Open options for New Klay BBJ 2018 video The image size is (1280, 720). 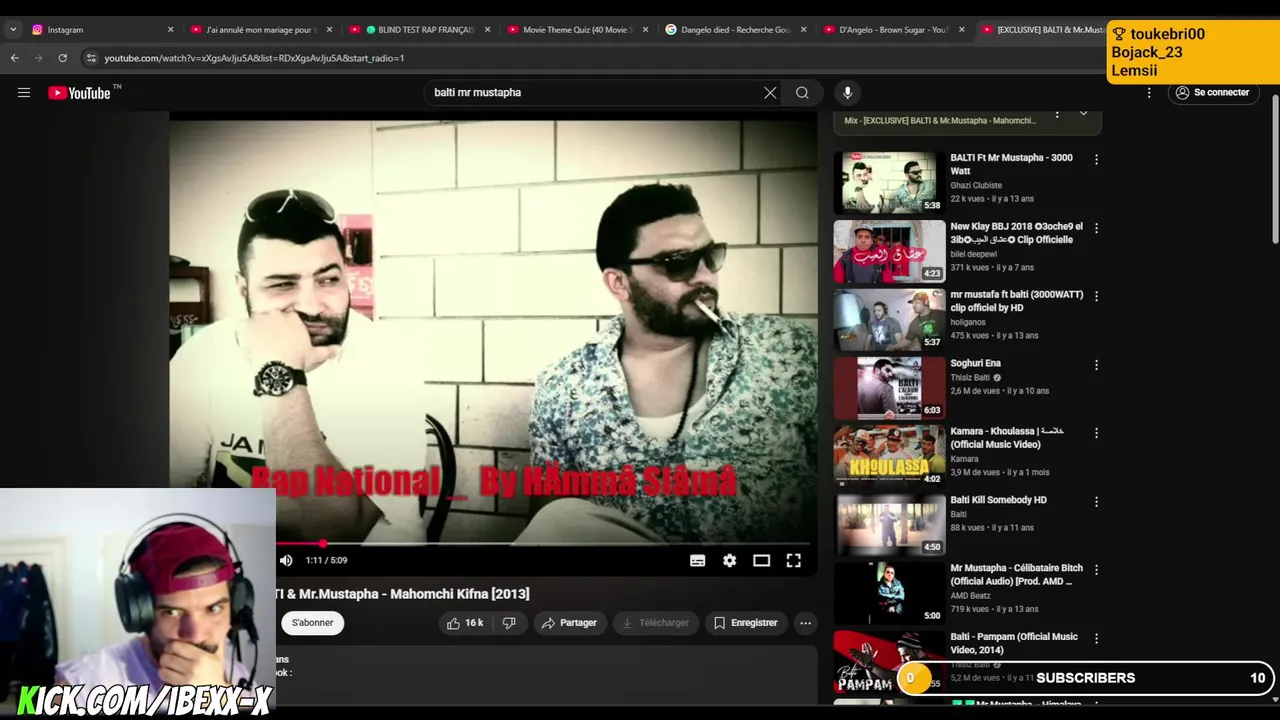[1096, 228]
